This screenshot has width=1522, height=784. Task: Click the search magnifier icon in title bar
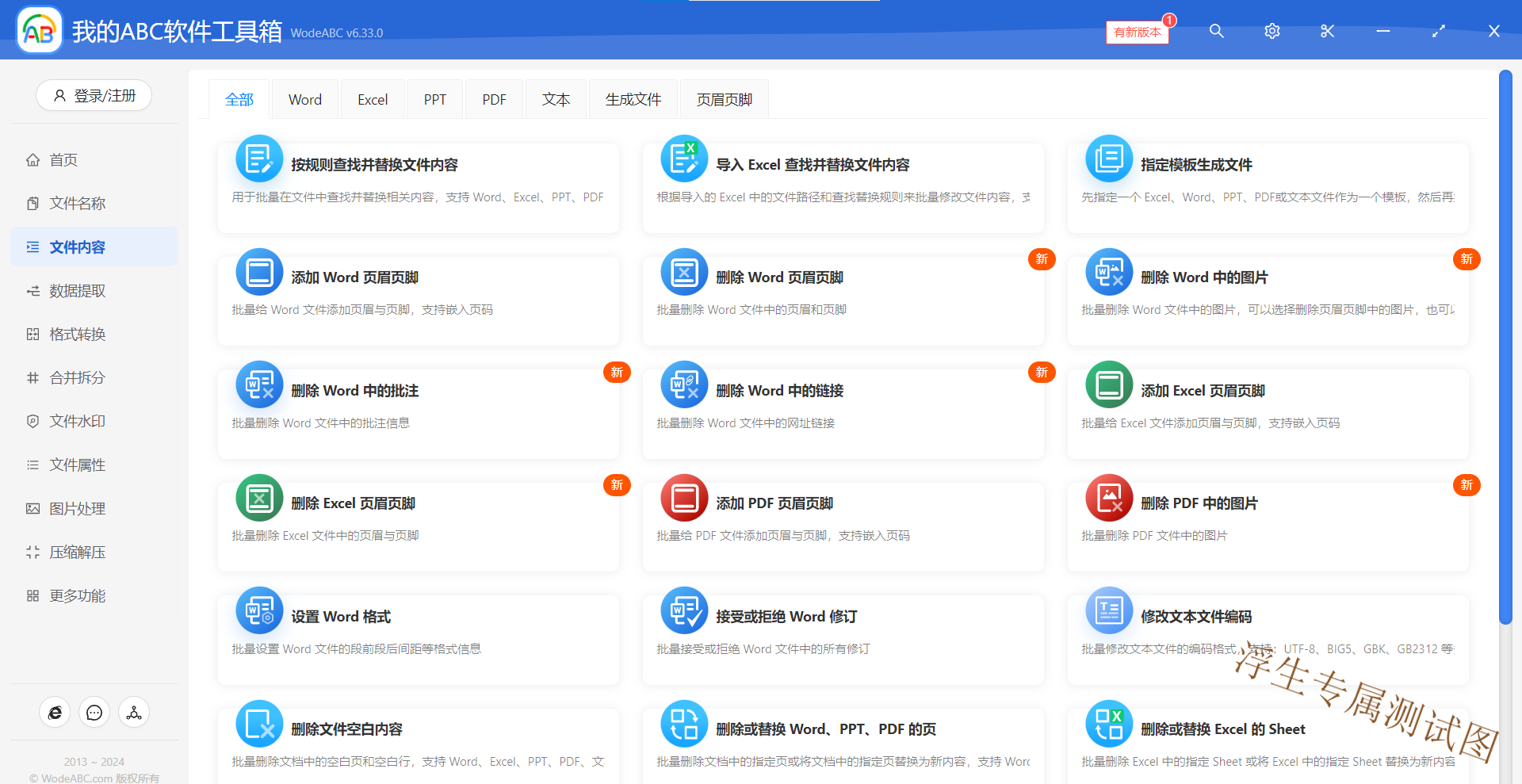click(x=1216, y=31)
